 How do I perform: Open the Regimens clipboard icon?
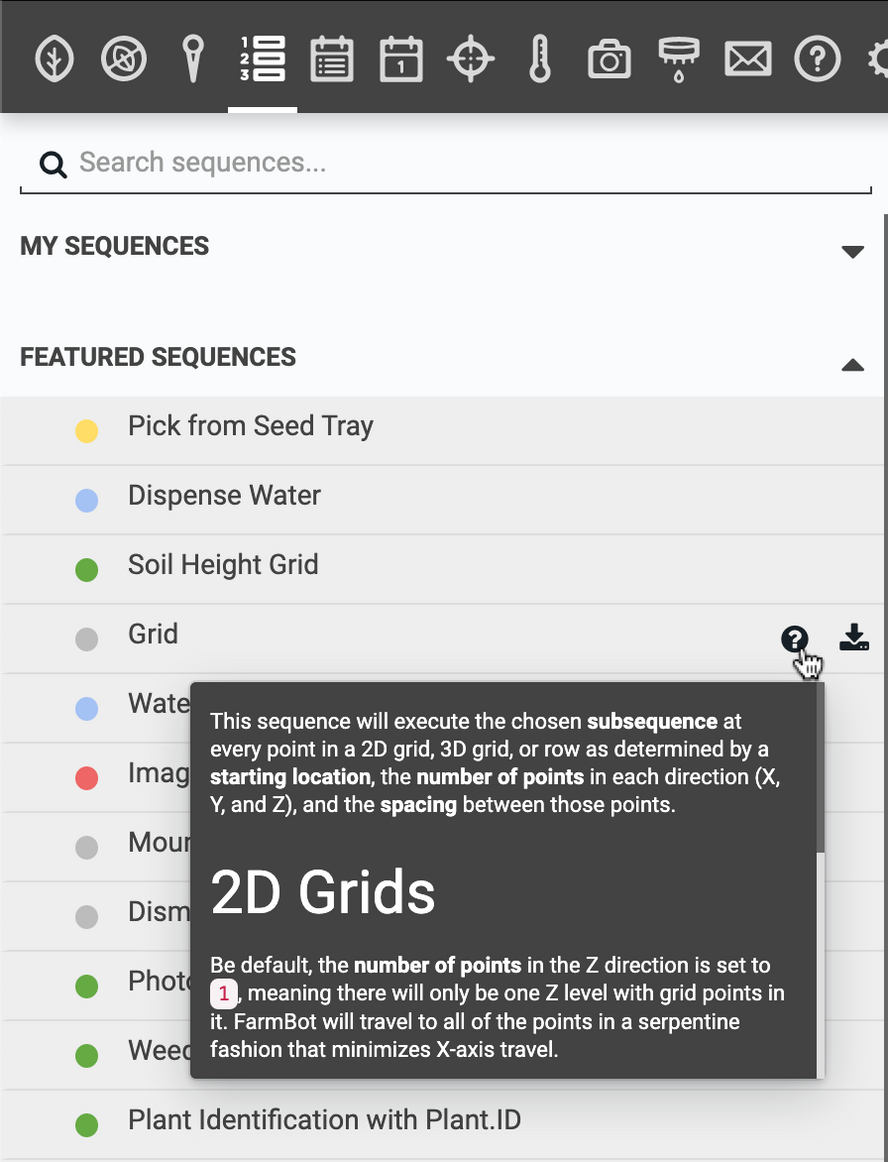(x=332, y=57)
